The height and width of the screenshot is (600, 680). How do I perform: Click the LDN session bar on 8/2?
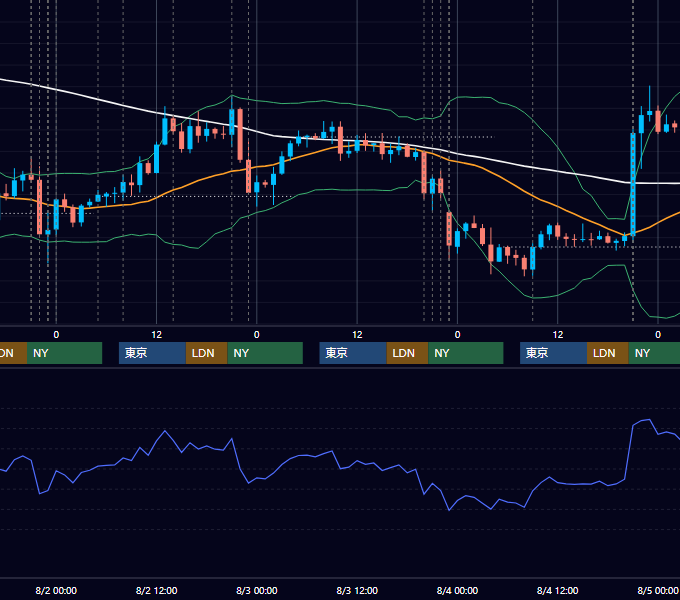pos(206,353)
